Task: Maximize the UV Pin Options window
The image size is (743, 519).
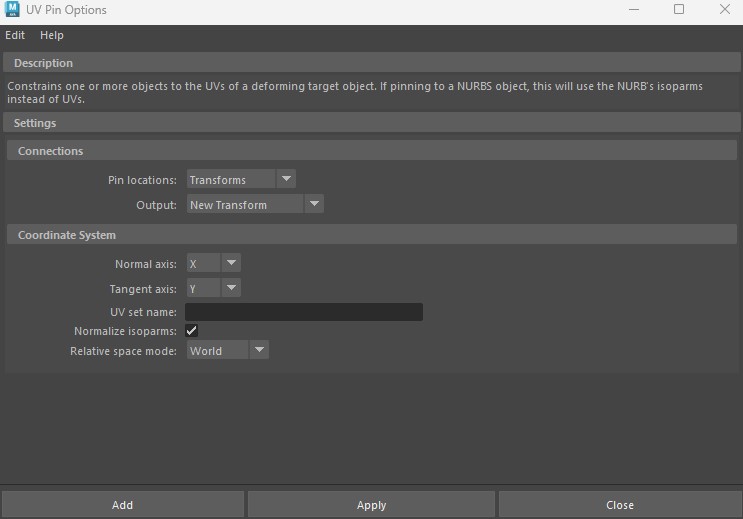Action: pos(679,10)
